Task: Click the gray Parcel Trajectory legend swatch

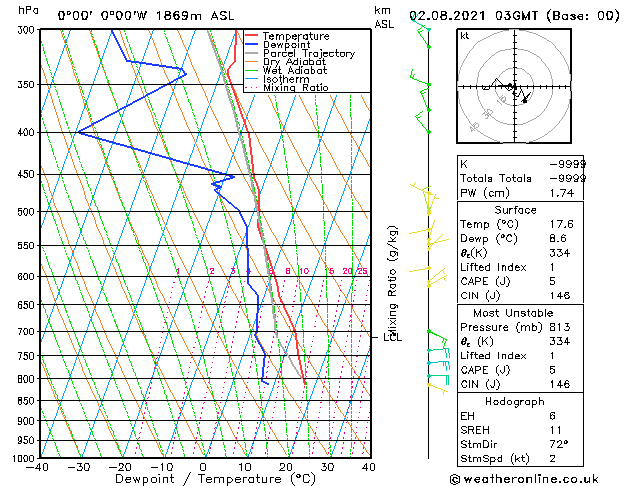Action: [x=252, y=53]
